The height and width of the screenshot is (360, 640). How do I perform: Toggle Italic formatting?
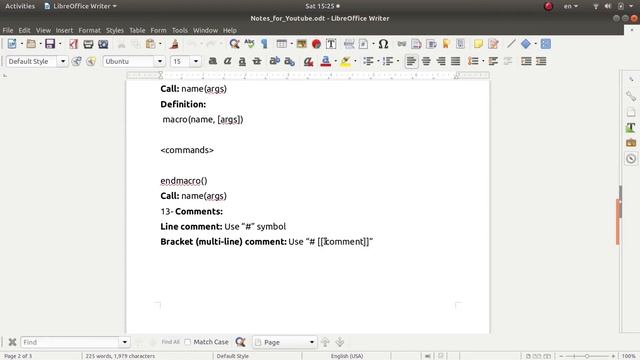tap(227, 61)
